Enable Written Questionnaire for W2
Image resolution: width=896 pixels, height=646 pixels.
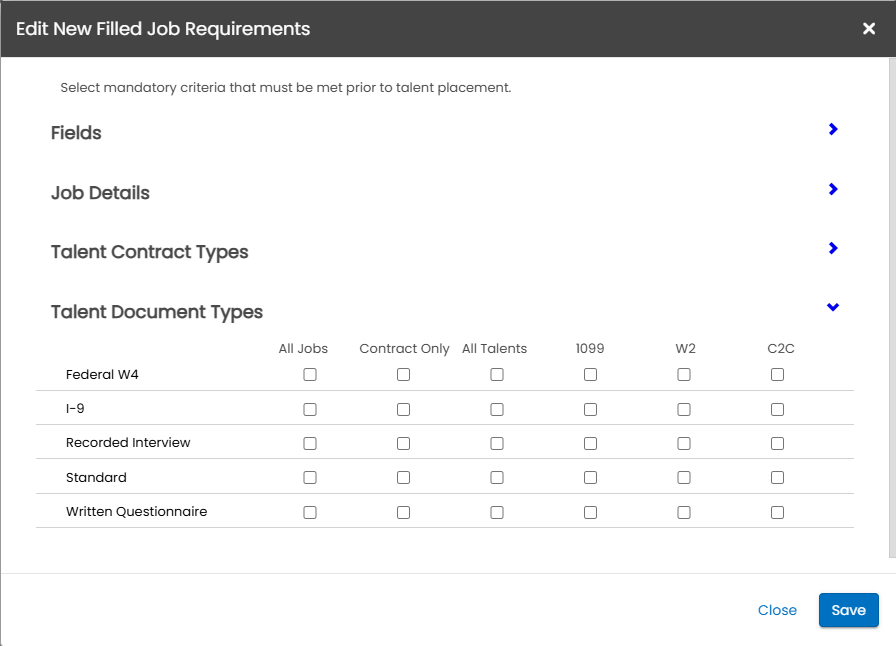click(x=684, y=512)
